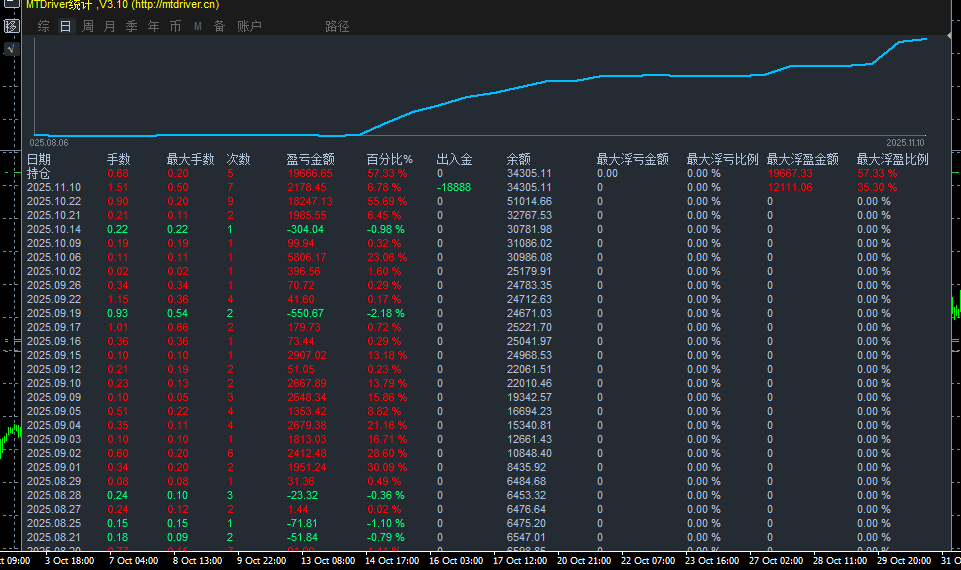Screen dimensions: 961x570
Task: Open the 周 weekly statistics tab
Action: pyautogui.click(x=88, y=27)
